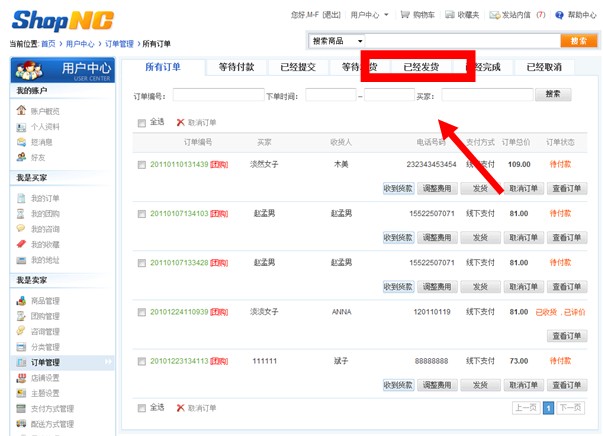Select checkbox for order 20110110131439
This screenshot has width=603, height=436.
click(142, 165)
